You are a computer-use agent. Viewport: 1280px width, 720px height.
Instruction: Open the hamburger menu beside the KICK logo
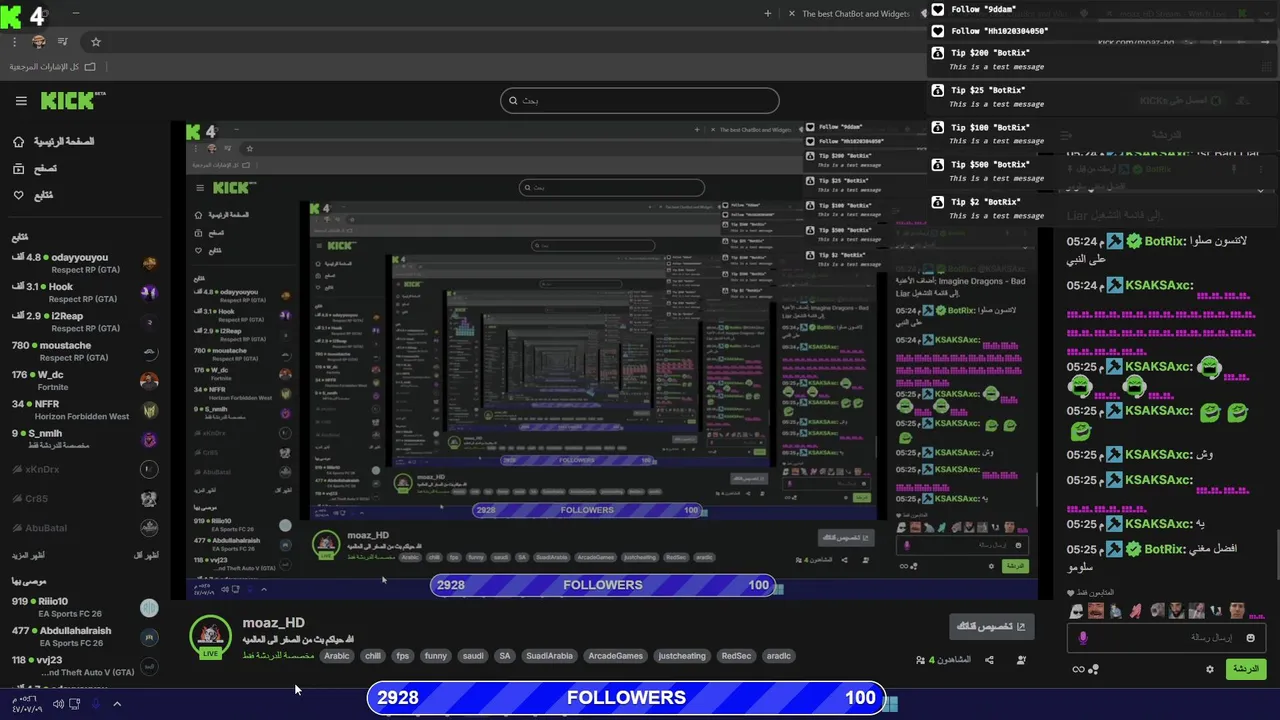click(x=21, y=101)
